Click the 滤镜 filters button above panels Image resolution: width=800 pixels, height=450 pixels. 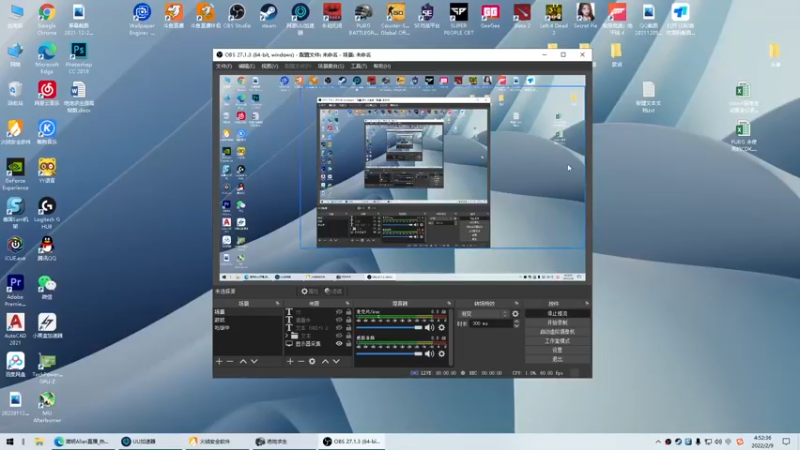click(334, 291)
